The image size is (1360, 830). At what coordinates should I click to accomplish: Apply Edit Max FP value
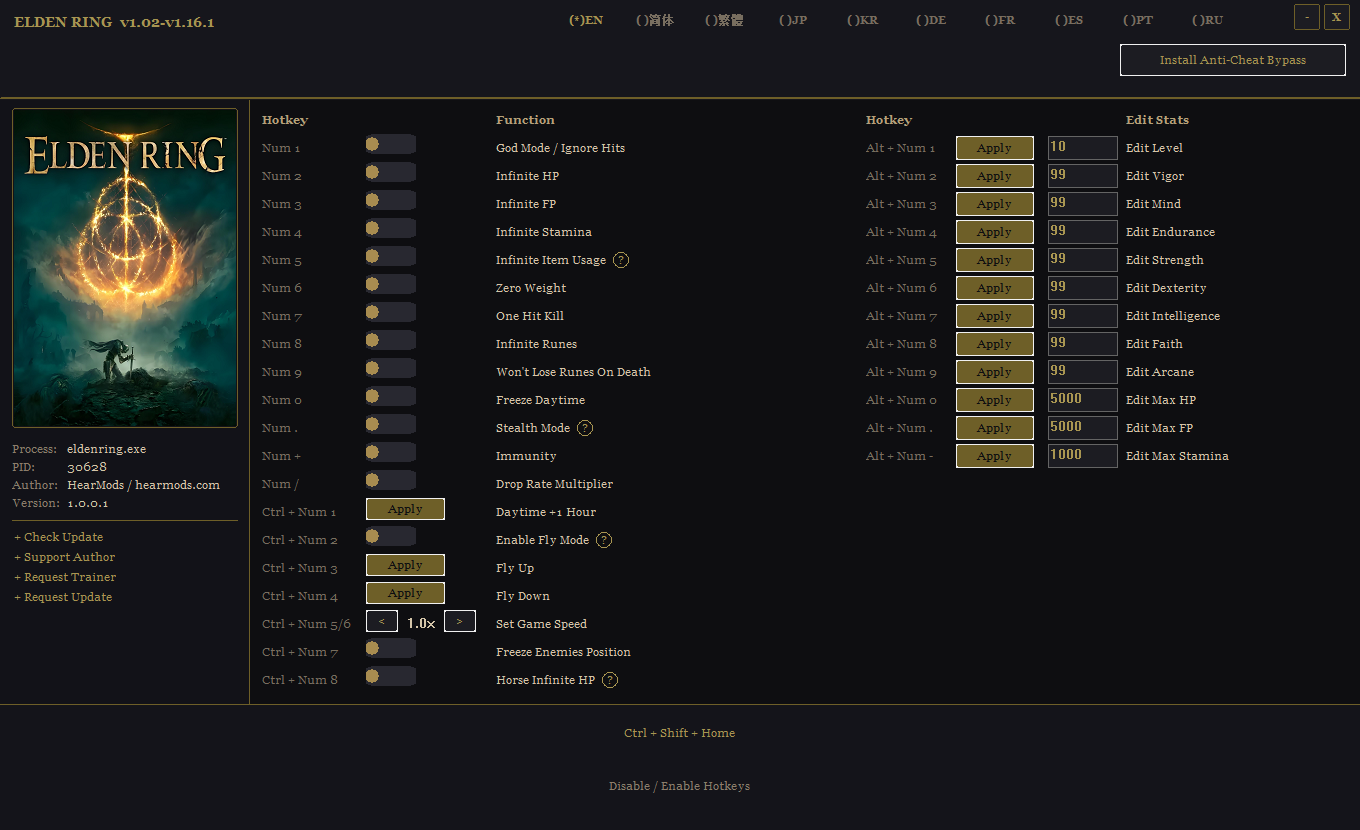[x=995, y=428]
